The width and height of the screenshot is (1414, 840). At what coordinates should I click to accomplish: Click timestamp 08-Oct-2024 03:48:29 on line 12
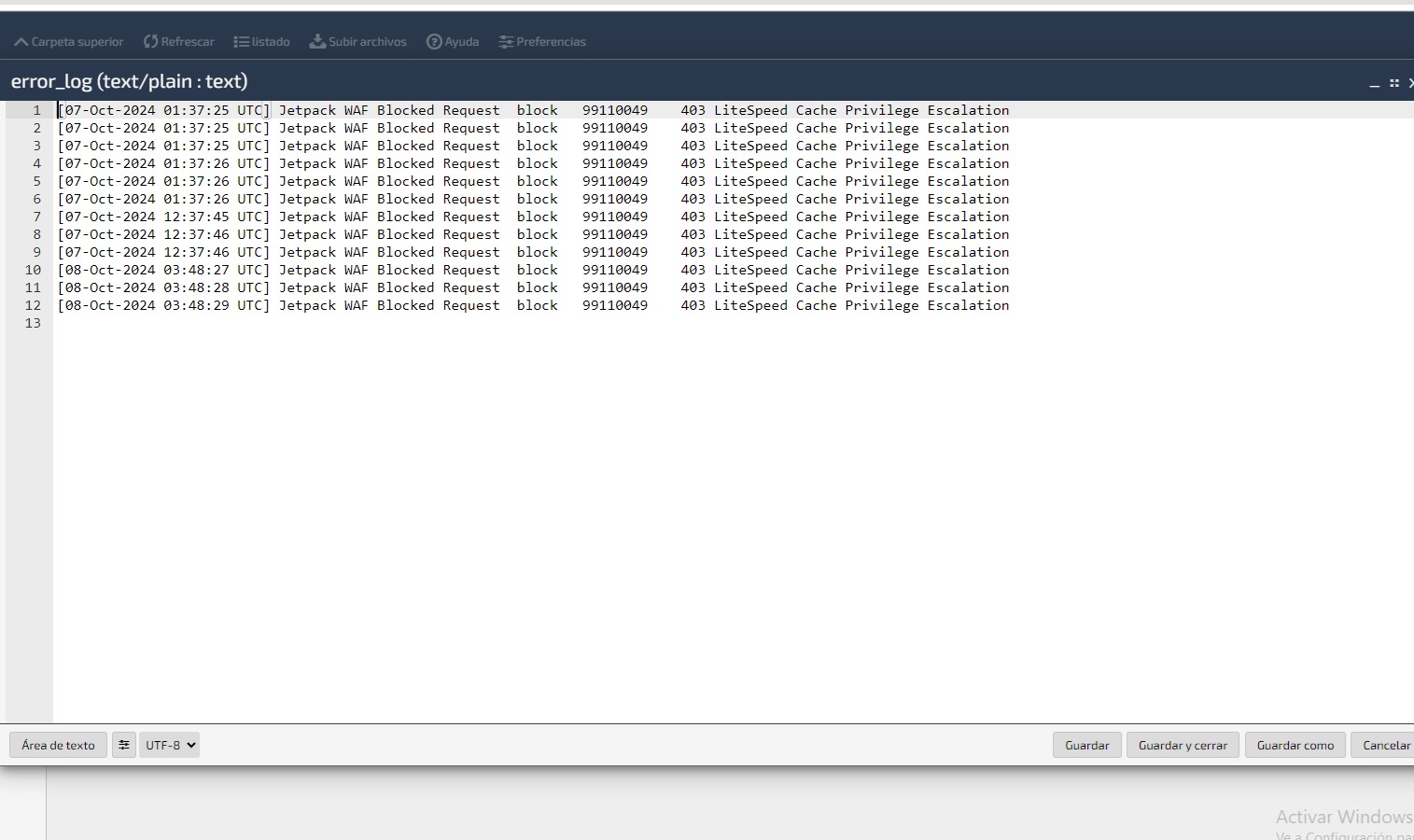(147, 305)
